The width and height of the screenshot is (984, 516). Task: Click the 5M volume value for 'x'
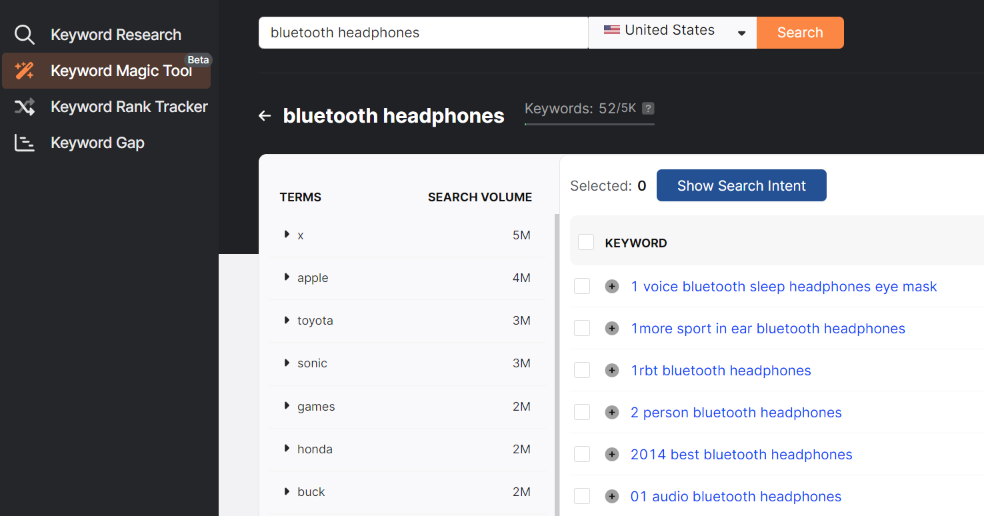coord(521,235)
